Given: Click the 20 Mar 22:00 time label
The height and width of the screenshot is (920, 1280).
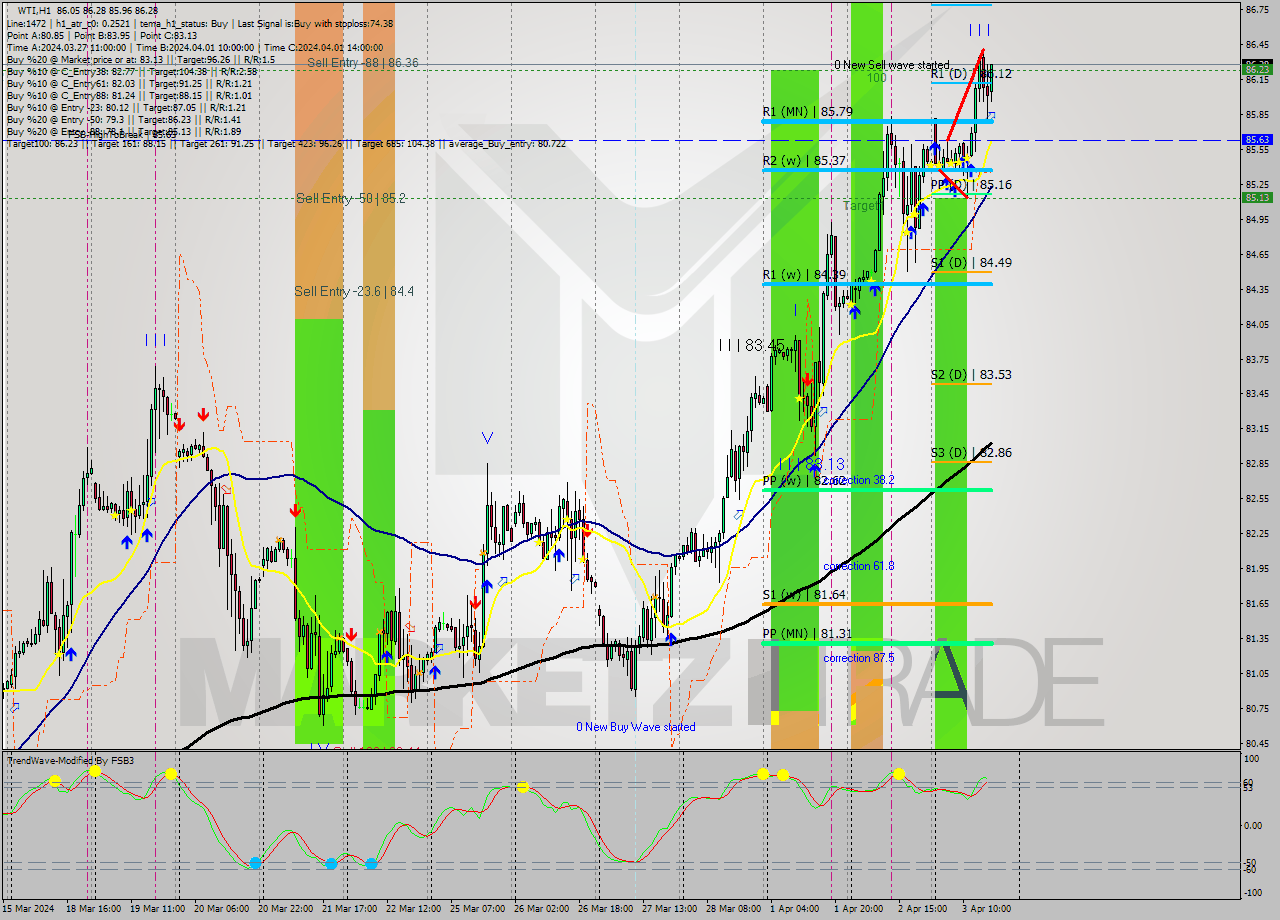Looking at the screenshot, I should tap(285, 909).
